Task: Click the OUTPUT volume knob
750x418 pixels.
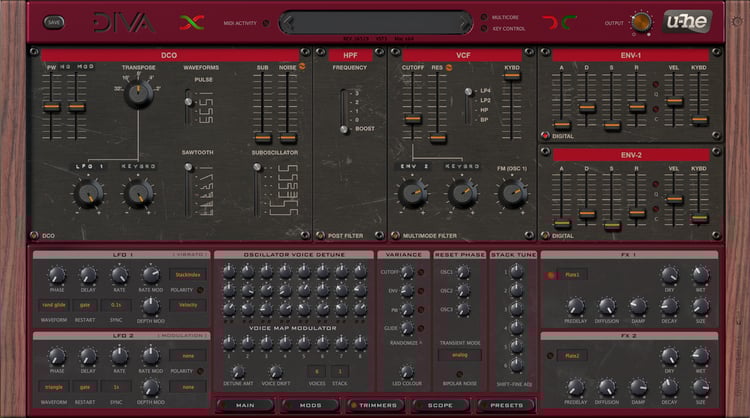Action: (641, 22)
